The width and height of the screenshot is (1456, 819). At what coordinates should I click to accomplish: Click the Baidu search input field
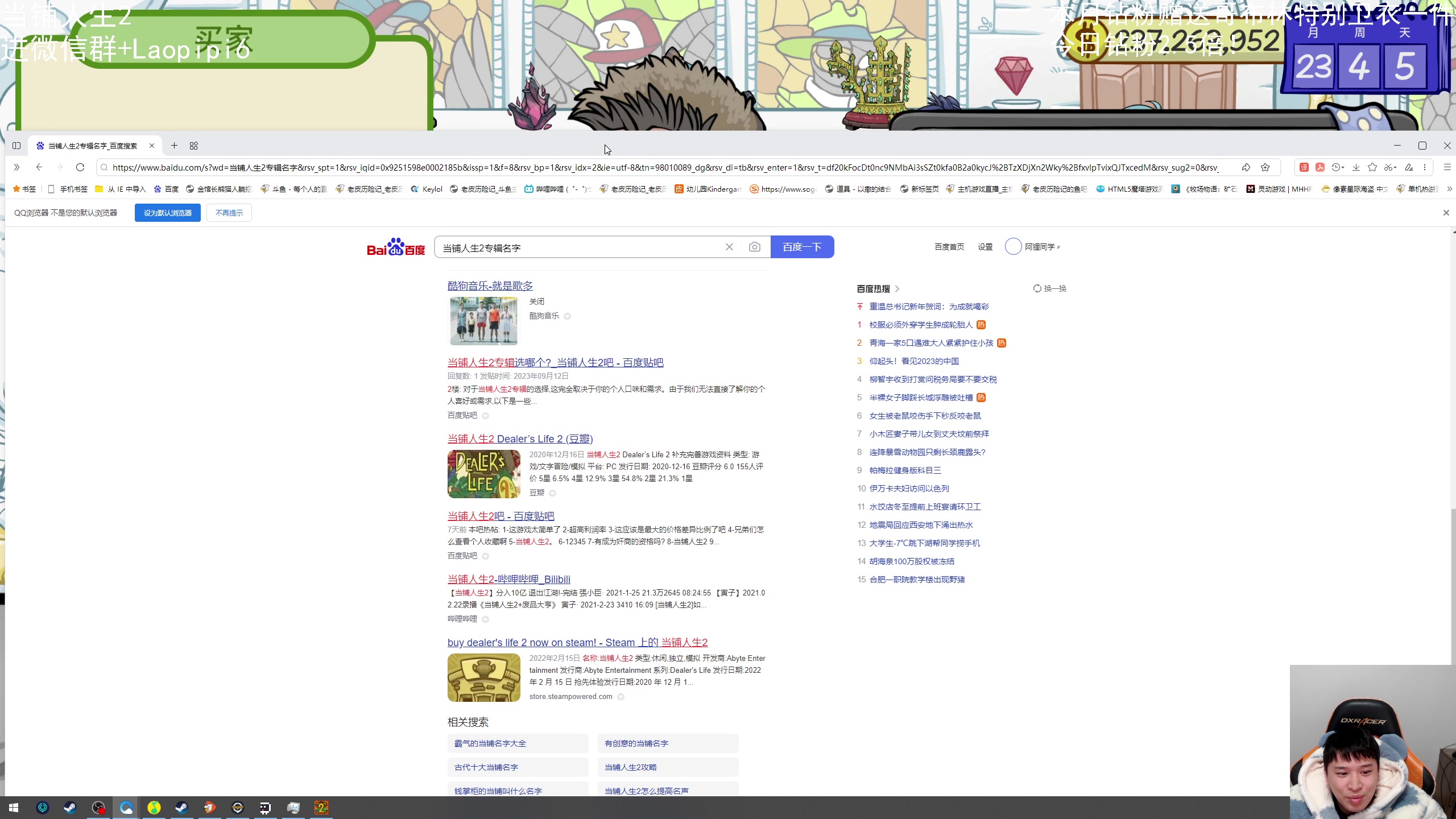click(x=580, y=247)
